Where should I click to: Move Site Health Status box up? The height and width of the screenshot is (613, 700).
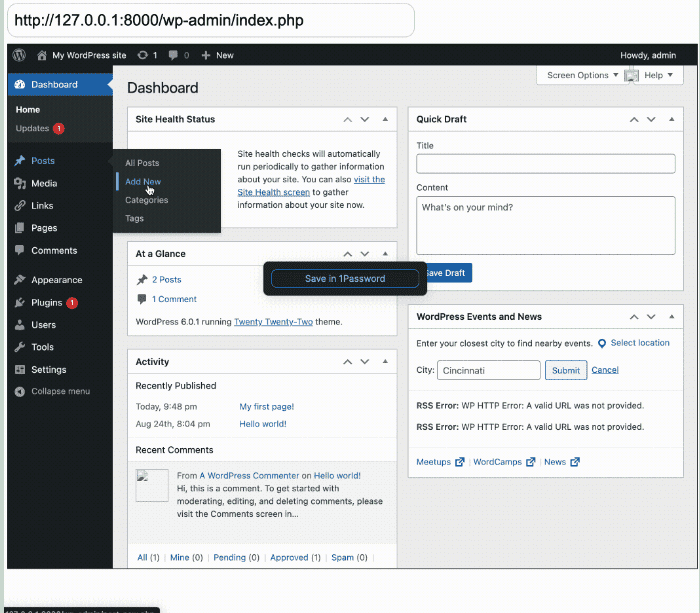[x=347, y=120]
